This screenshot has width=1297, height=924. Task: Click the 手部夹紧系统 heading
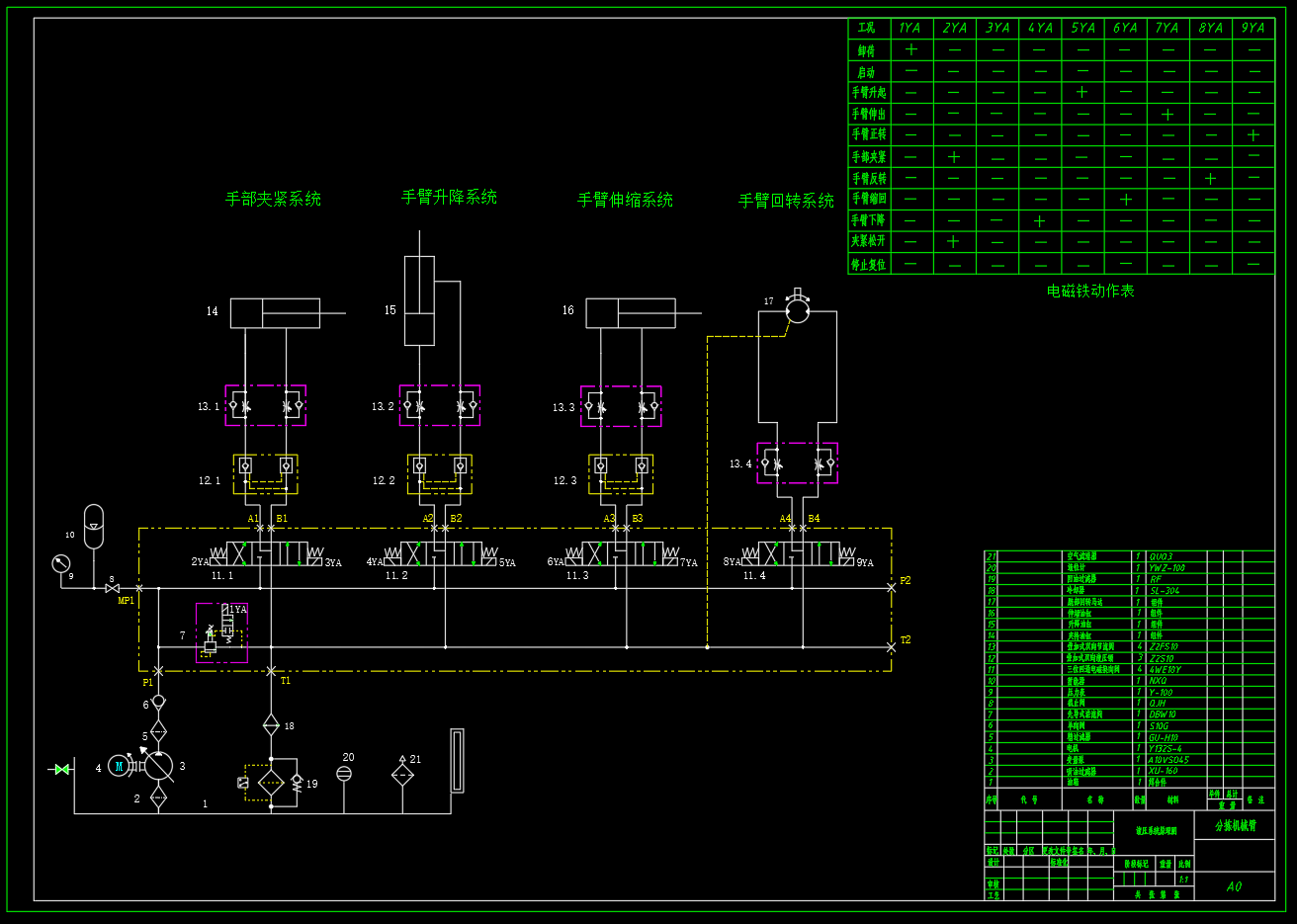click(x=273, y=199)
